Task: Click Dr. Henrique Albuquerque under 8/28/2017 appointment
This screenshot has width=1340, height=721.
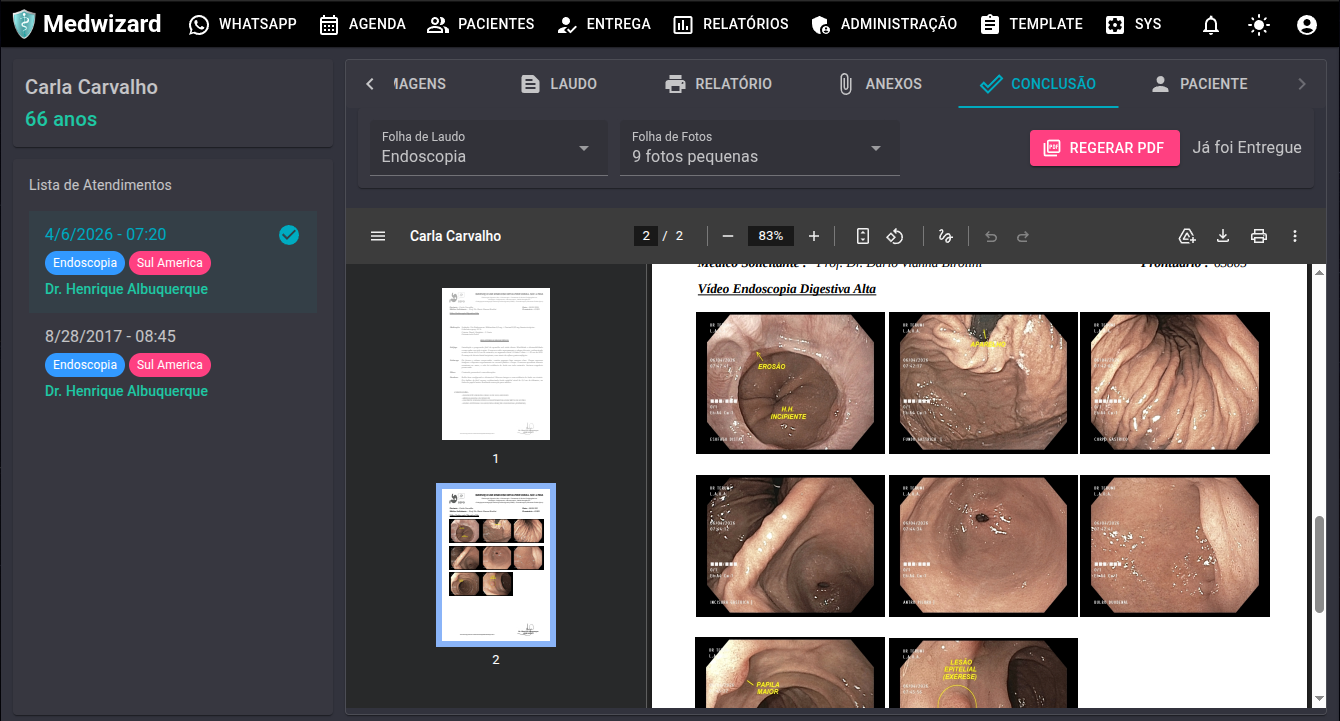Action: tap(126, 391)
